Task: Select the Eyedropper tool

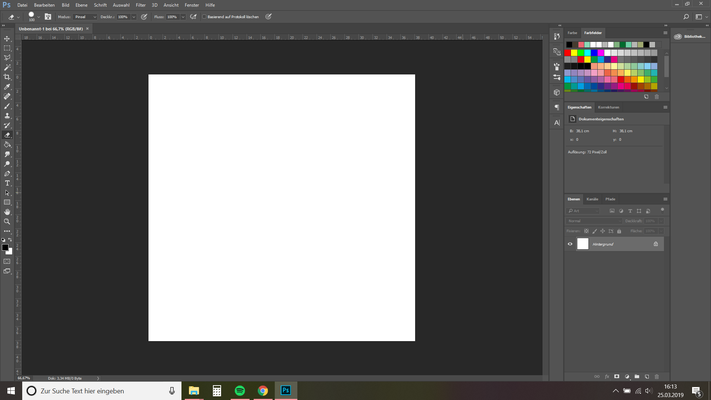Action: click(7, 87)
